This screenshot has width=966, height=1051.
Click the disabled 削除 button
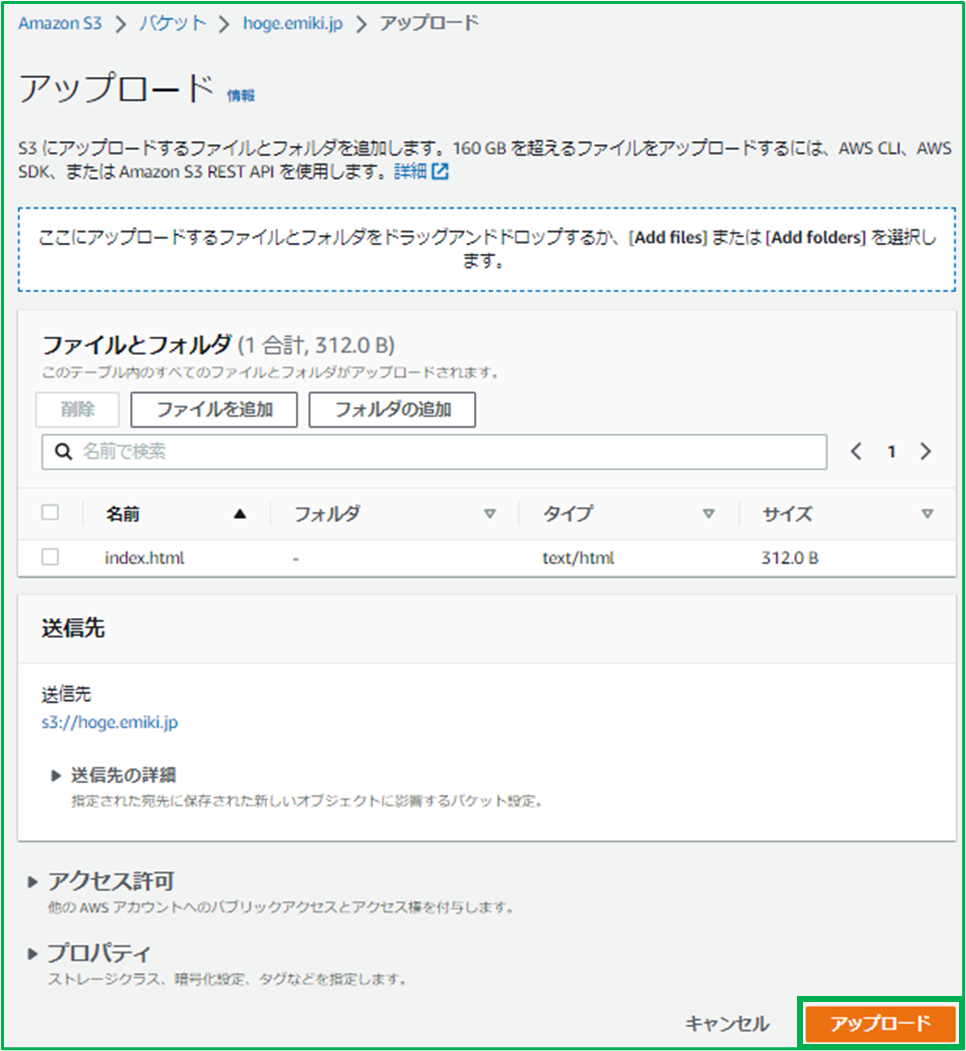pyautogui.click(x=77, y=410)
